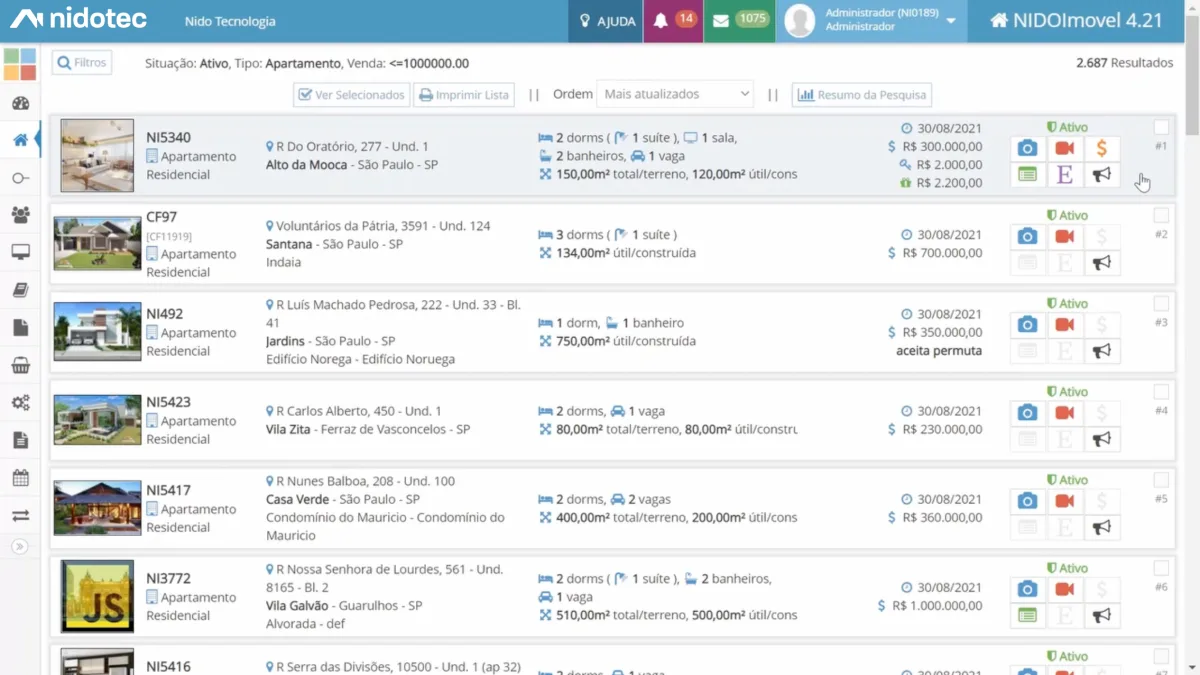Image resolution: width=1200 pixels, height=675 pixels.
Task: Open the documents icon below gears in sidebar
Action: [x=20, y=440]
